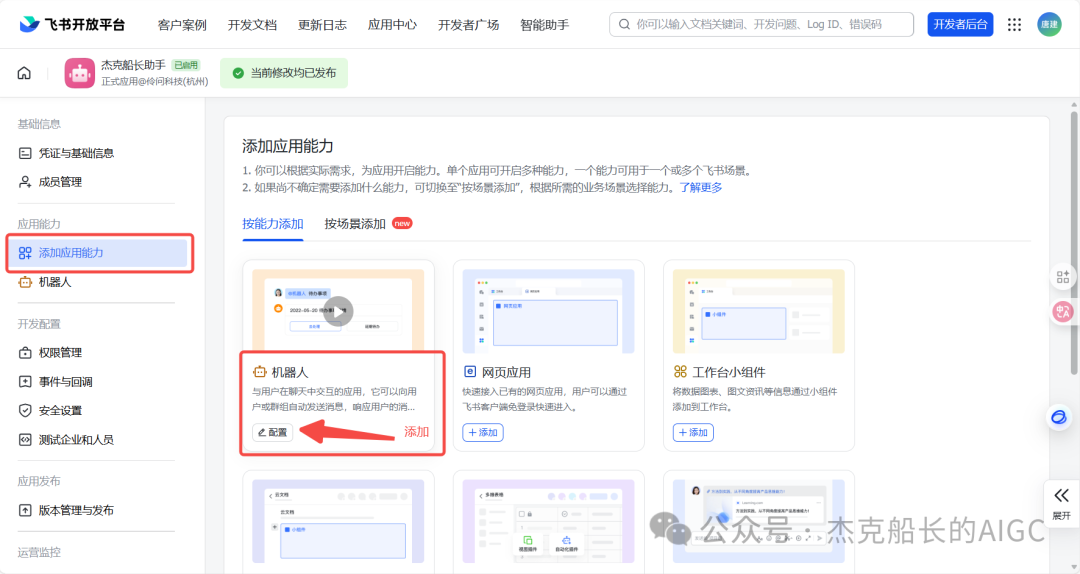1080x574 pixels.
Task: Open 应用中心 in top navigation
Action: (392, 25)
